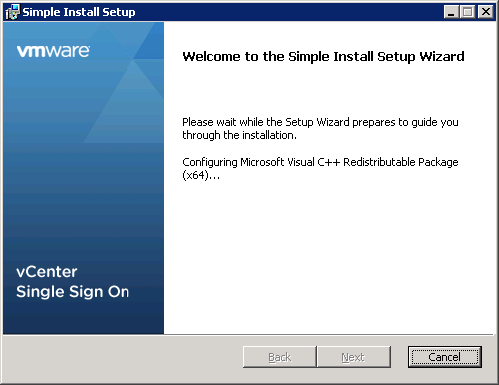Viewport: 499px width, 385px height.
Task: Click the gray footer left of Back
Action: (x=123, y=357)
